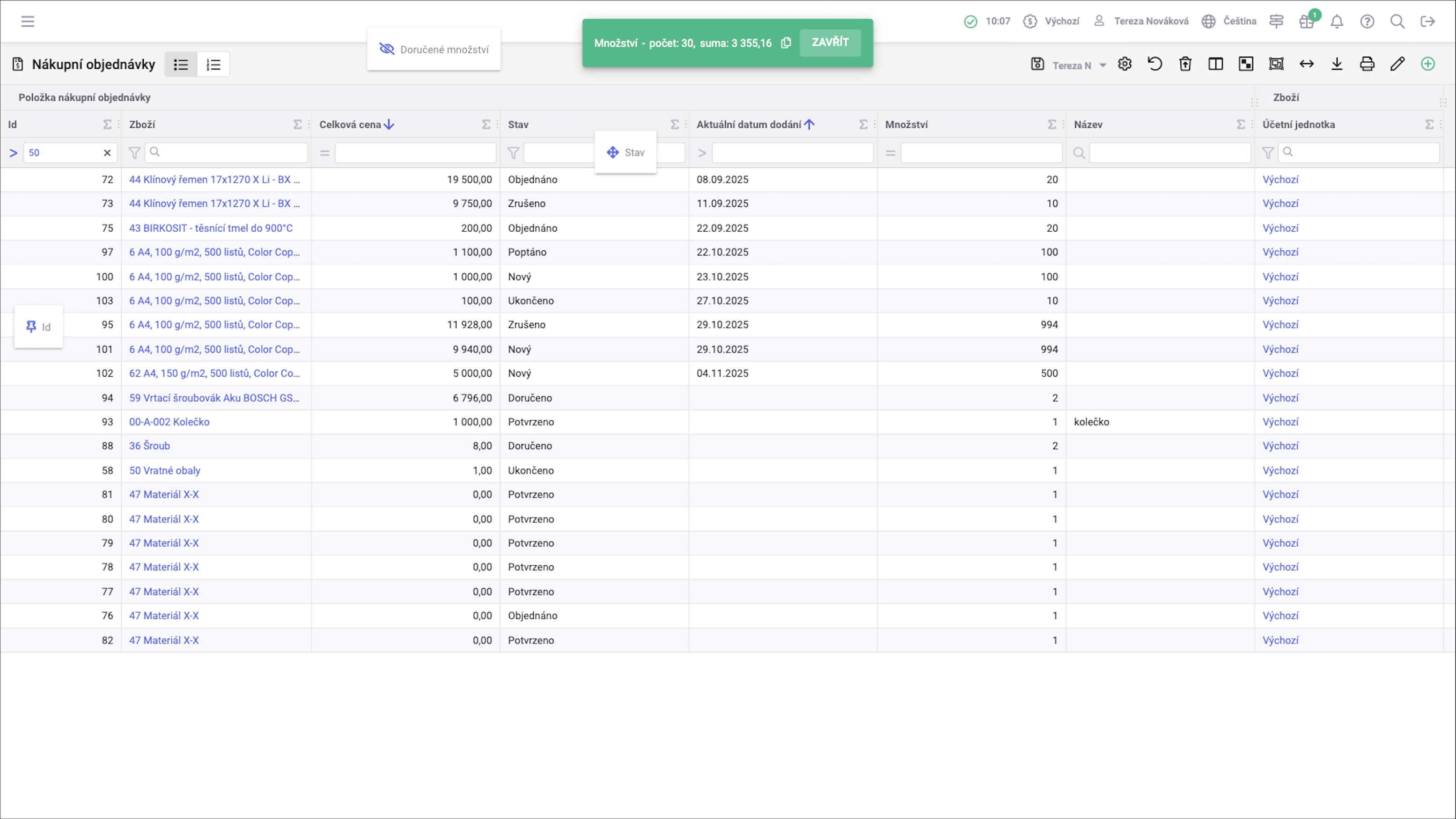The height and width of the screenshot is (819, 1456).
Task: Click the print icon in the toolbar
Action: (x=1367, y=65)
